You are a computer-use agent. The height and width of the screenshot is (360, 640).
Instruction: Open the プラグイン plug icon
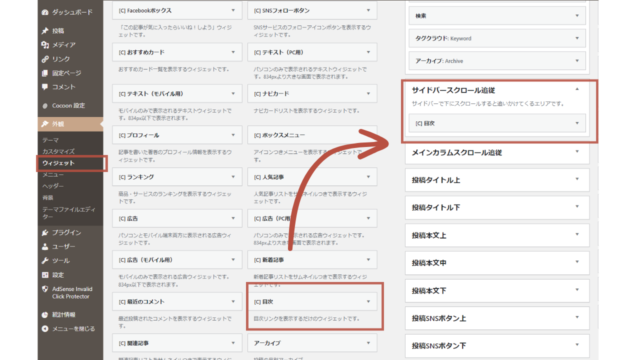click(45, 233)
